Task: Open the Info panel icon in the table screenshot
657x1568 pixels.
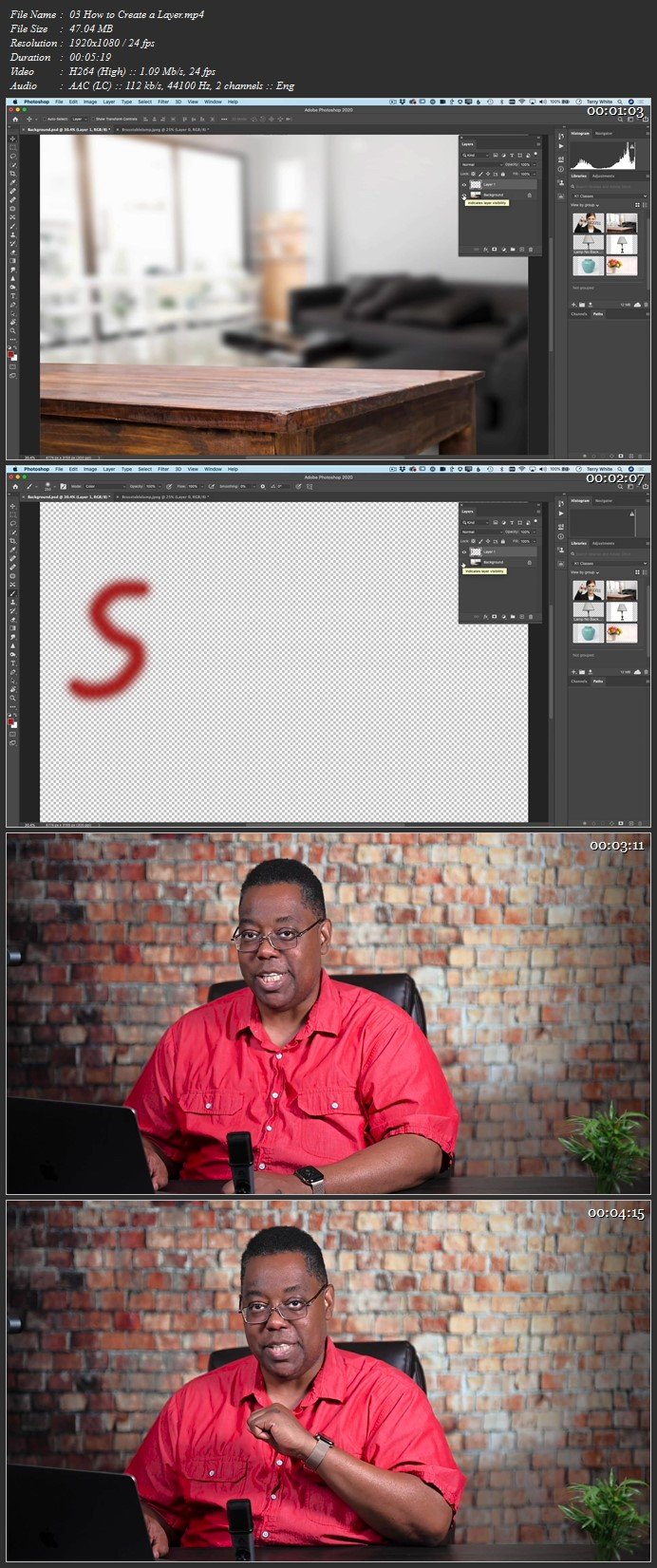Action: point(561,169)
